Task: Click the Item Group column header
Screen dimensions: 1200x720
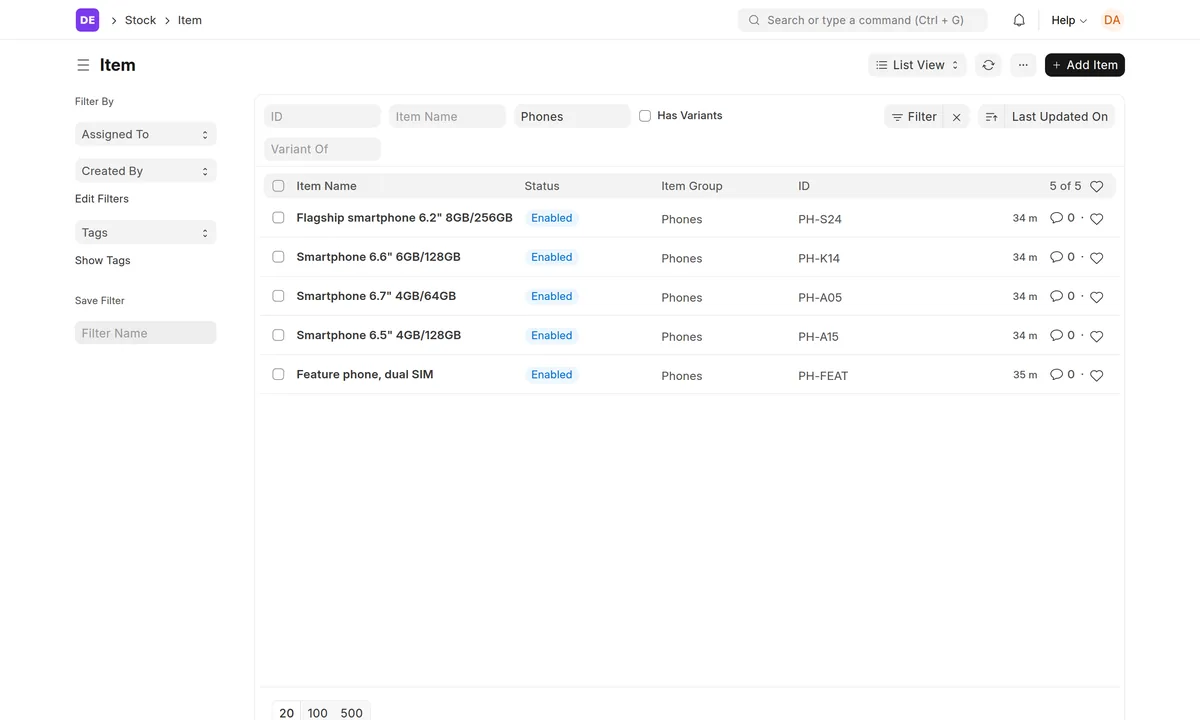Action: 692,186
